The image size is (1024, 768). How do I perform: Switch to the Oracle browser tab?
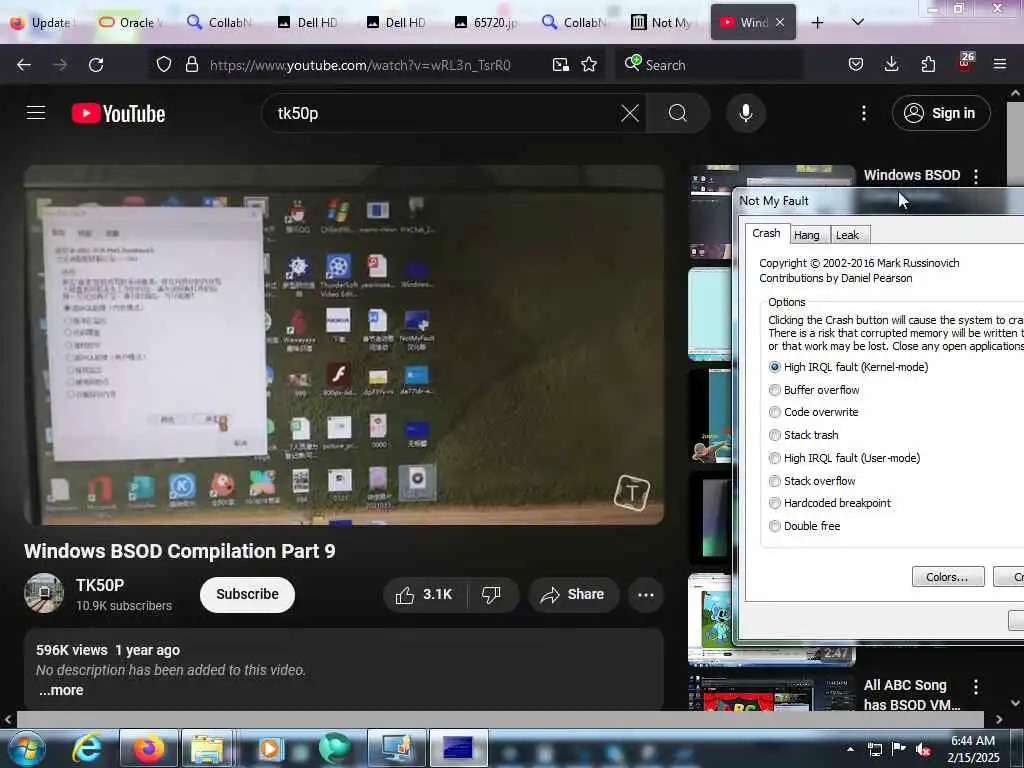132,23
